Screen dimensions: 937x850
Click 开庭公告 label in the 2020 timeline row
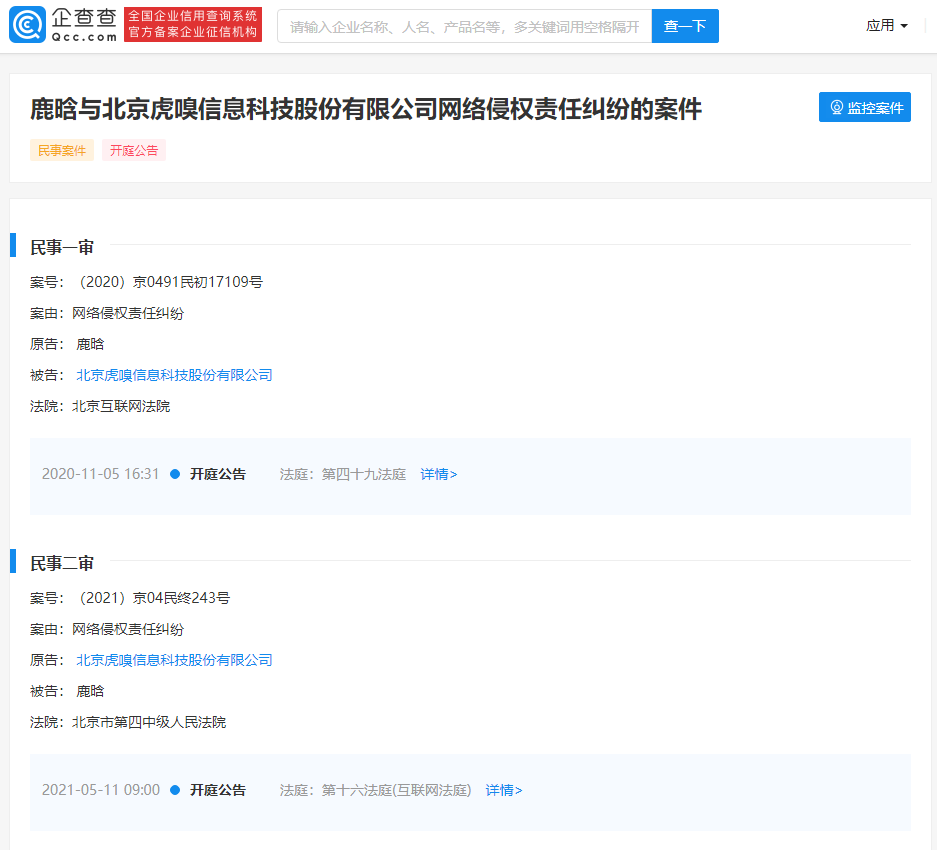(x=218, y=475)
